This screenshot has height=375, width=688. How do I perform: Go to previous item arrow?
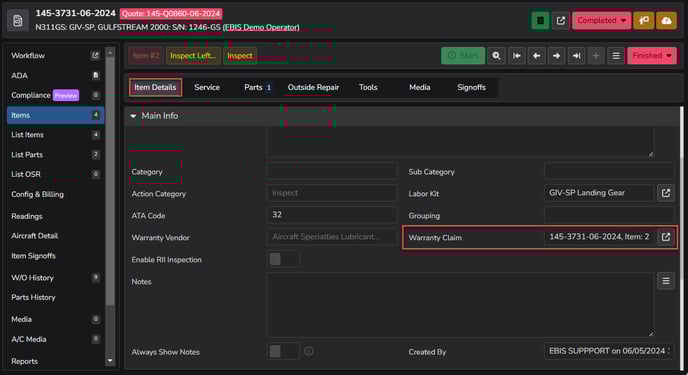[536, 56]
